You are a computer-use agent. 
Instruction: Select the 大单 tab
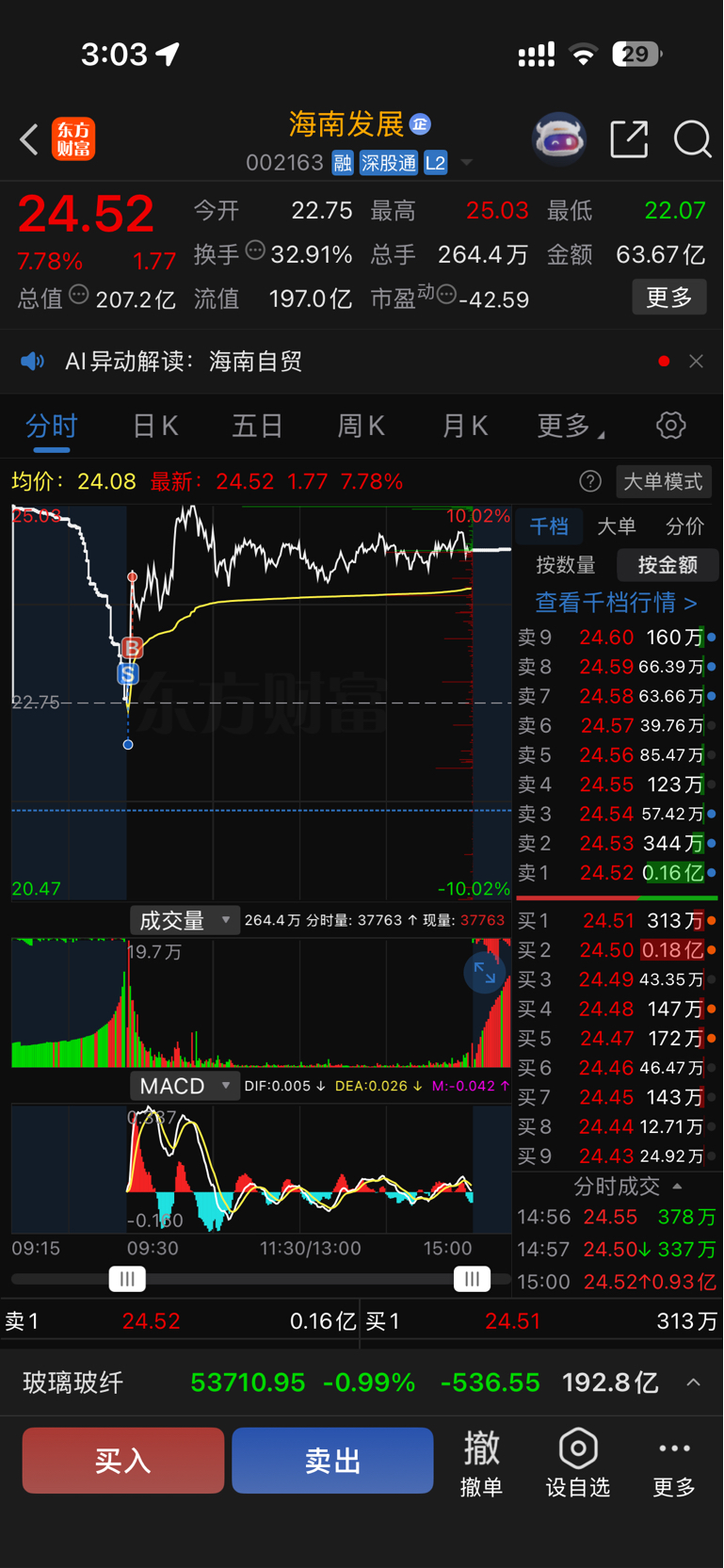coord(617,526)
